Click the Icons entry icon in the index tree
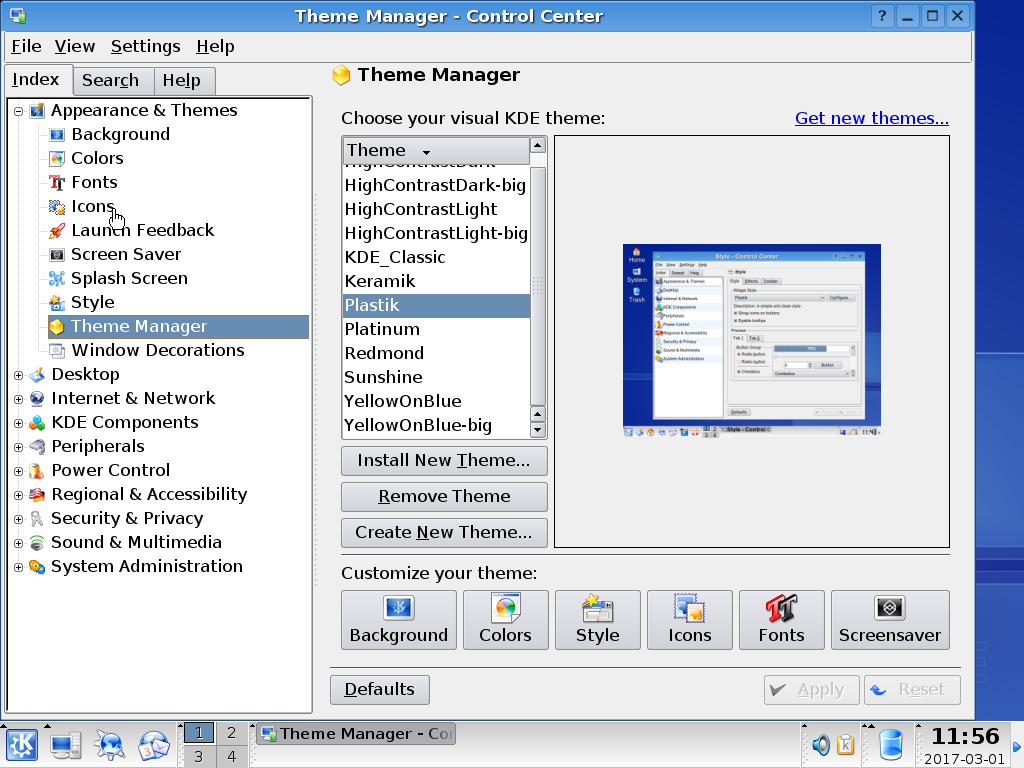The width and height of the screenshot is (1024, 768). 57,207
